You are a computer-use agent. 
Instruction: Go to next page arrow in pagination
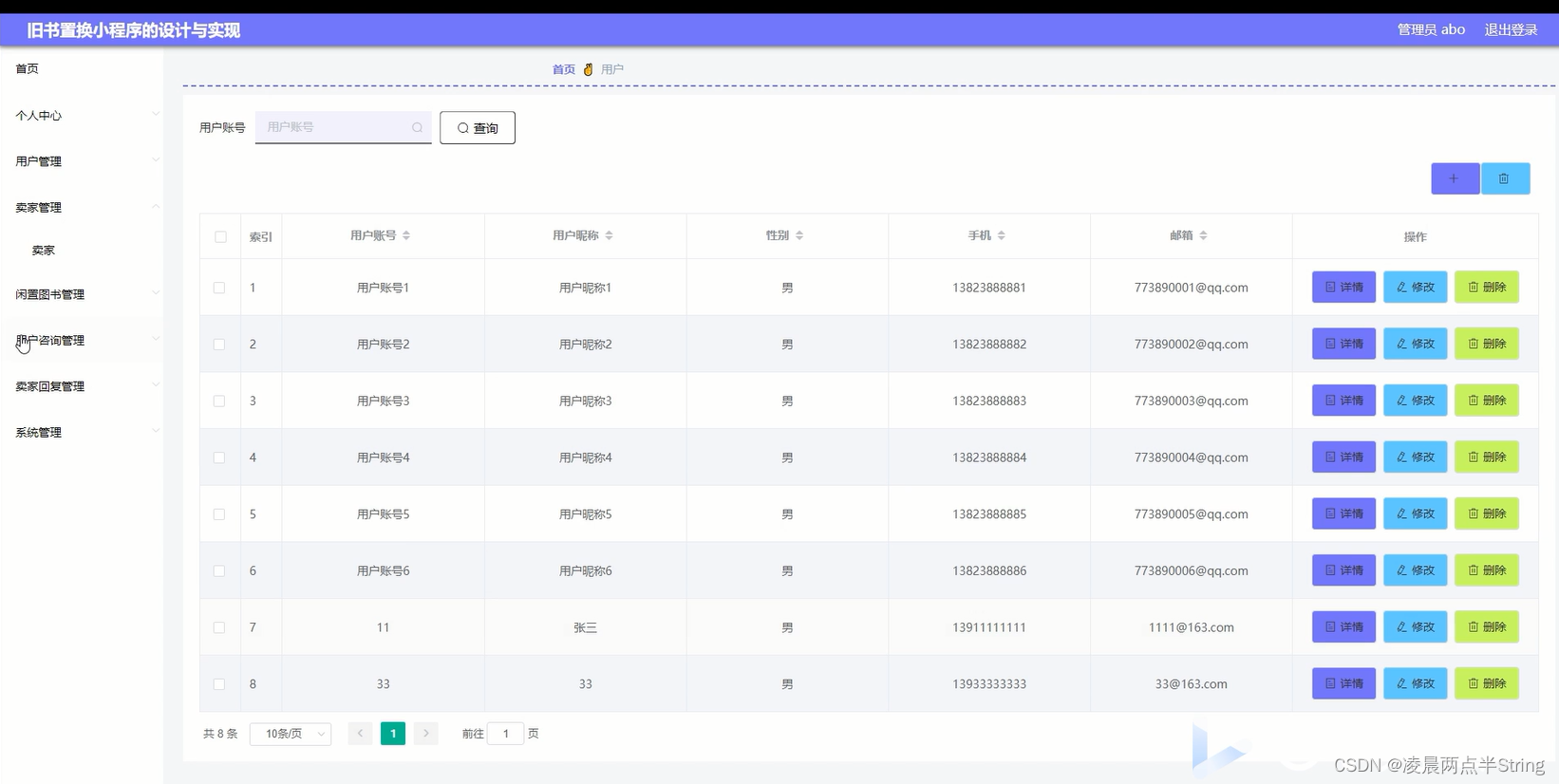point(426,734)
